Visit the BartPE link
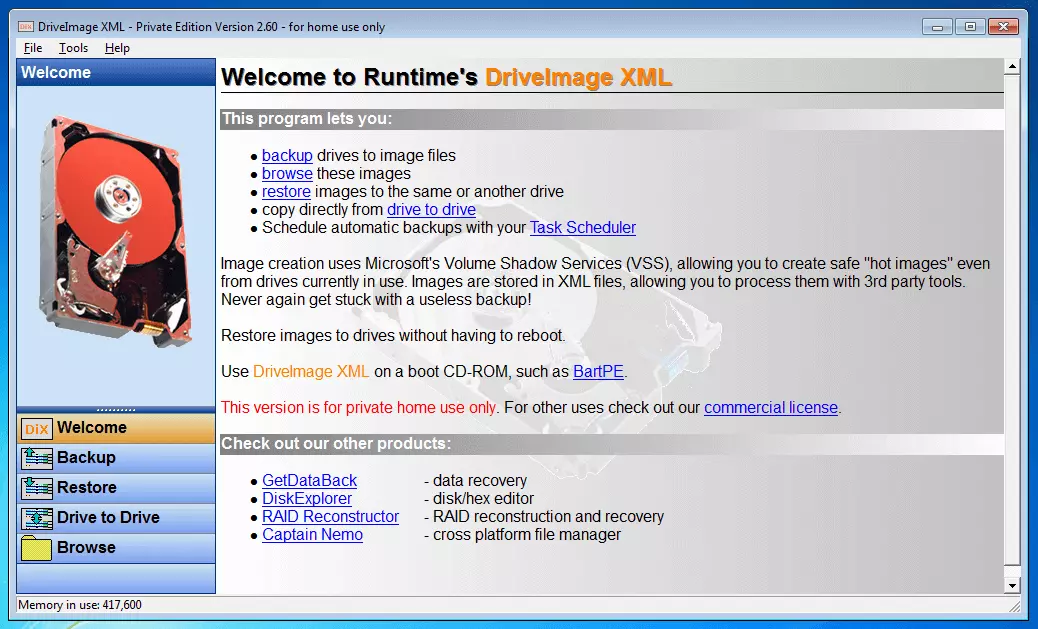 pos(598,372)
